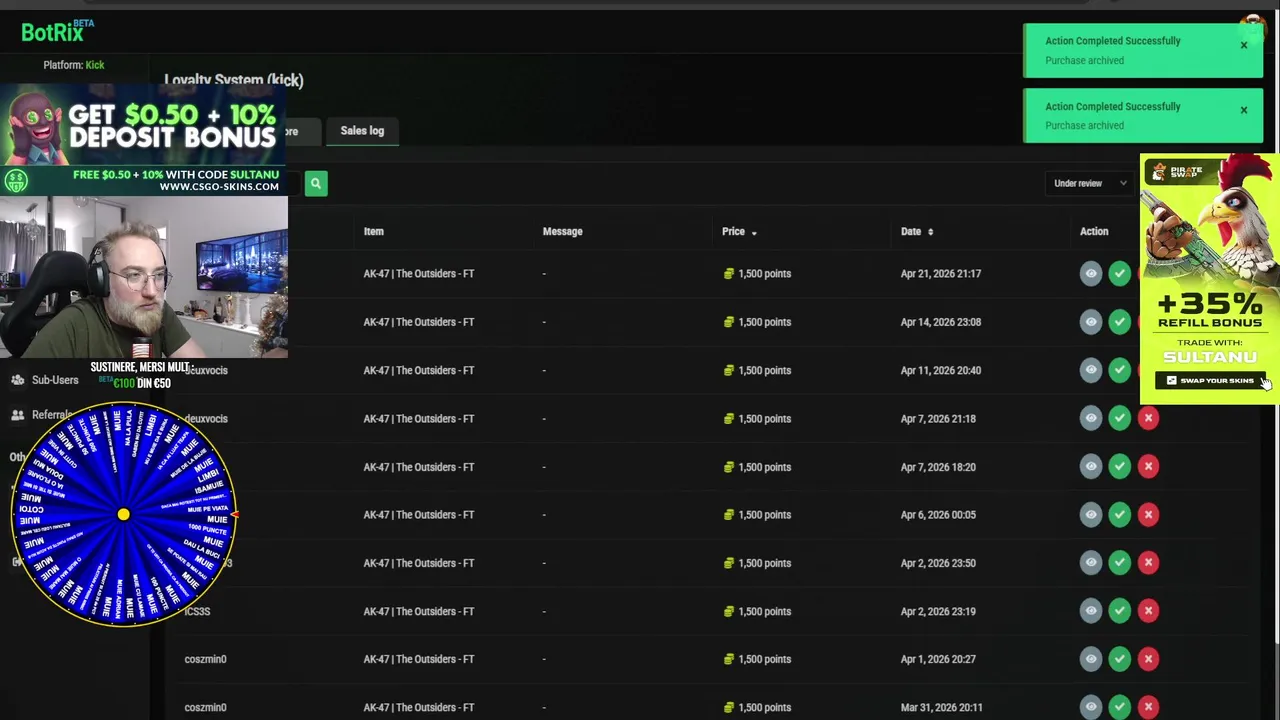Approve the Apr 2, 2026 23:19 purchase
The image size is (1280, 720).
1119,611
